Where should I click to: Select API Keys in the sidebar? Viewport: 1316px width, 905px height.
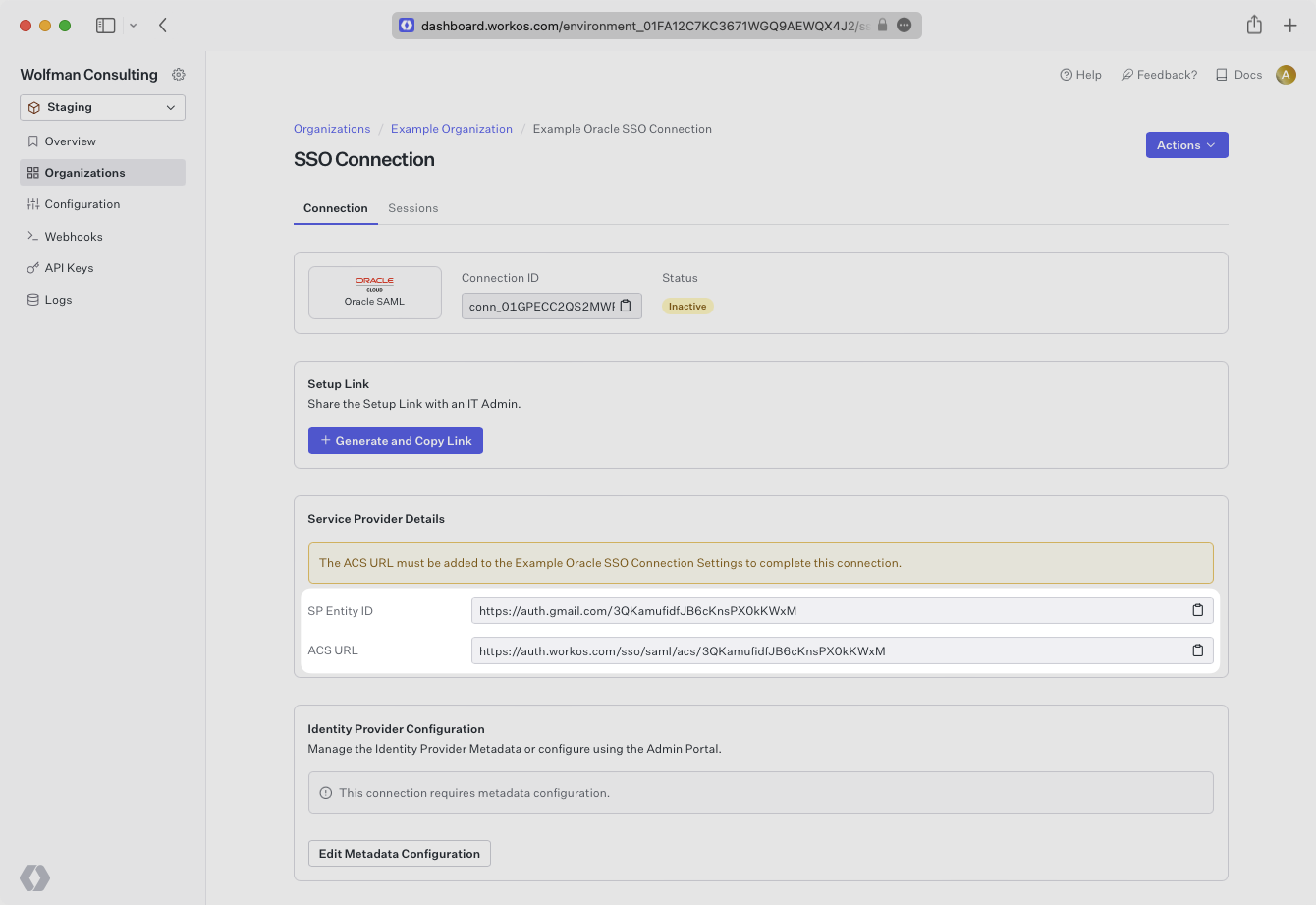click(73, 267)
